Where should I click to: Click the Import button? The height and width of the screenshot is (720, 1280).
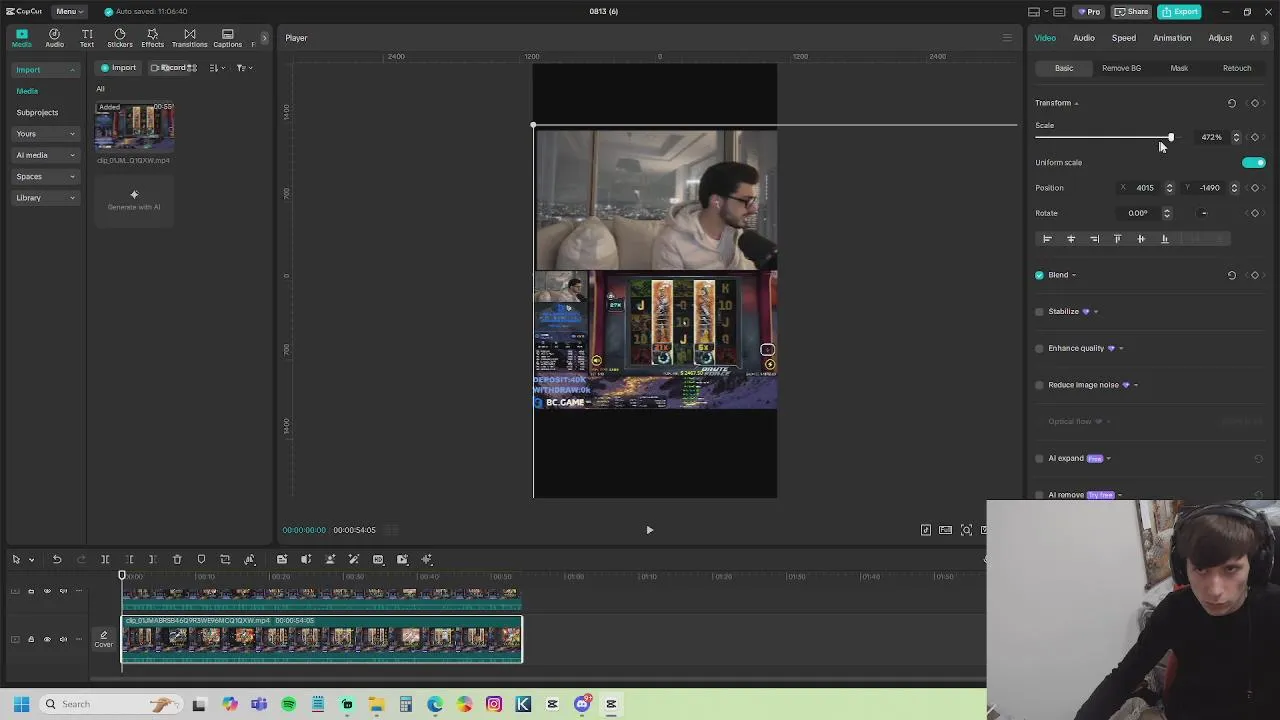pos(118,68)
